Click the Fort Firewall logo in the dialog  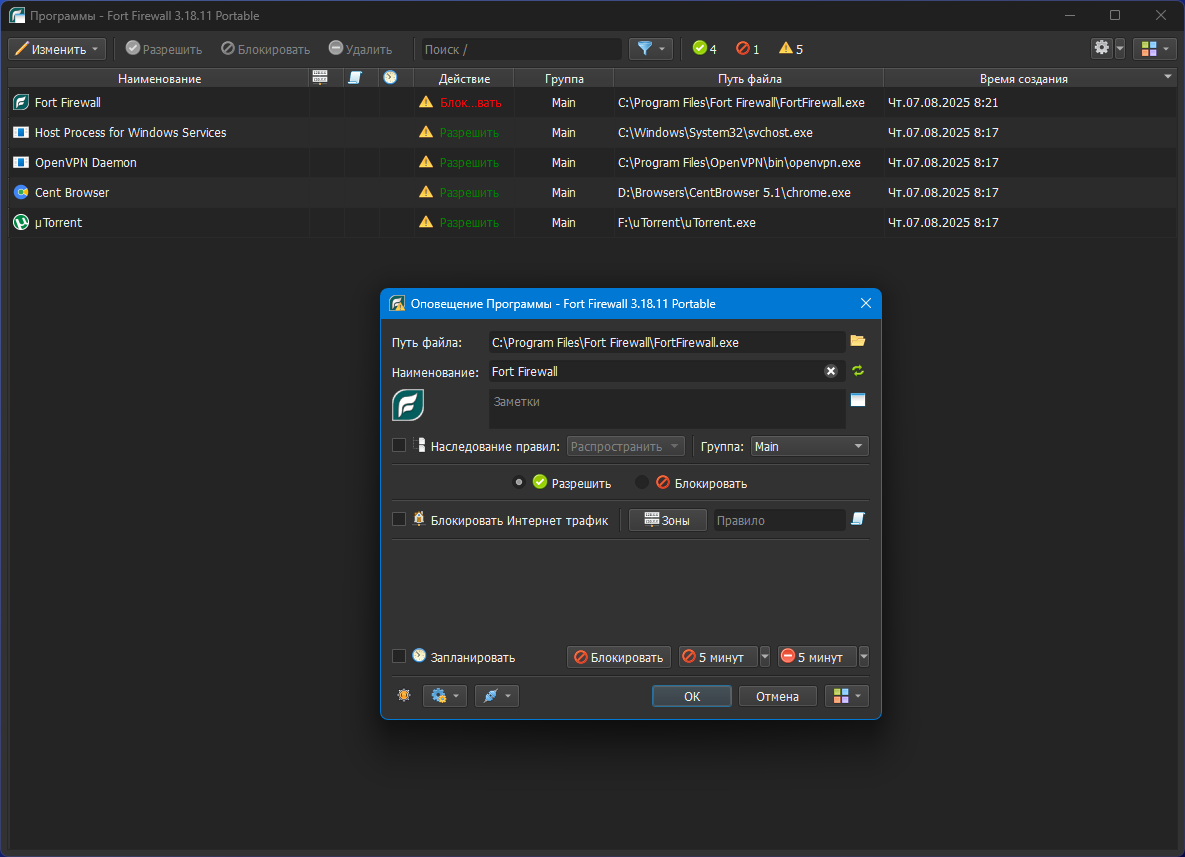(x=408, y=405)
